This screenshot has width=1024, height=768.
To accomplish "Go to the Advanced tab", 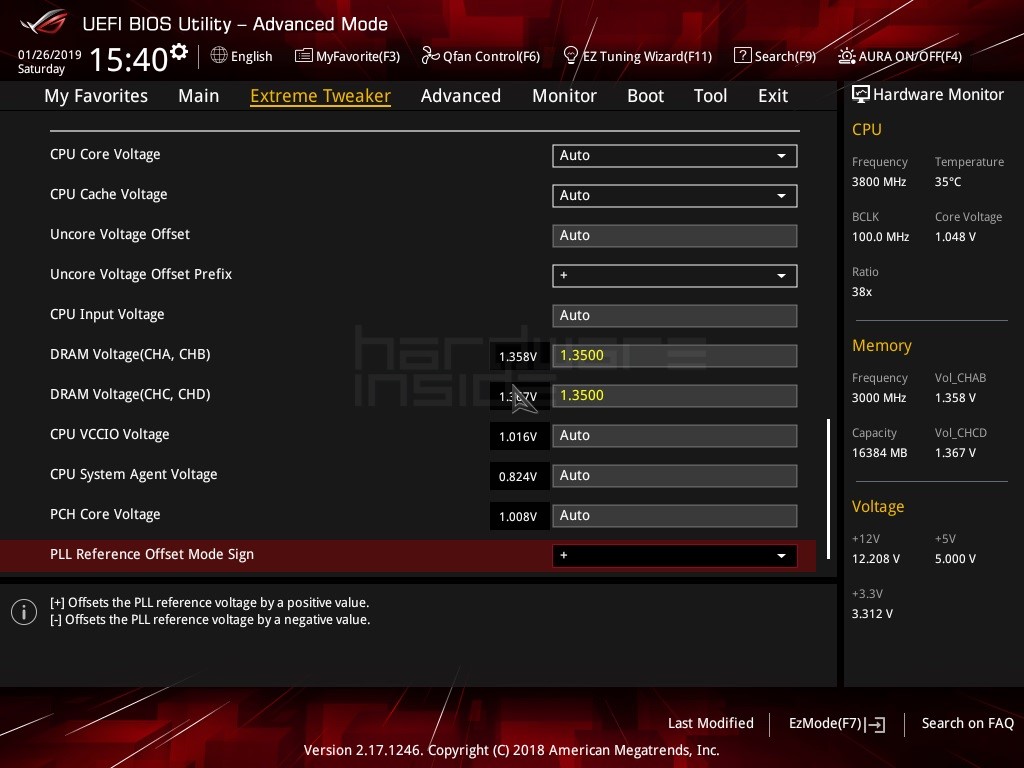I will click(x=460, y=96).
